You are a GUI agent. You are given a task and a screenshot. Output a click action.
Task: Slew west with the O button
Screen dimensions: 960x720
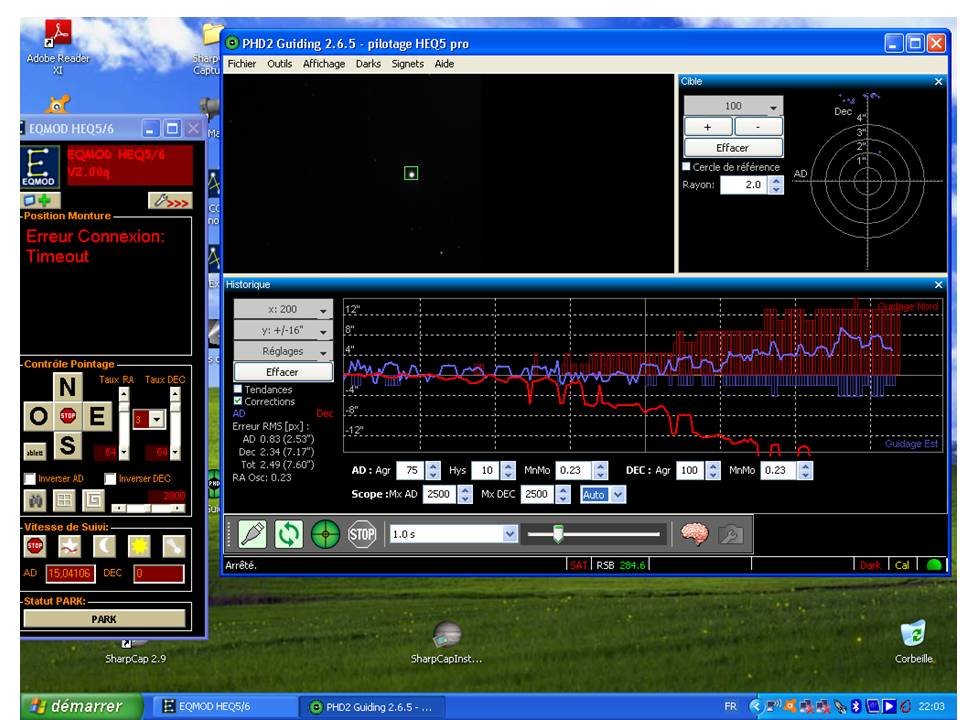click(38, 416)
